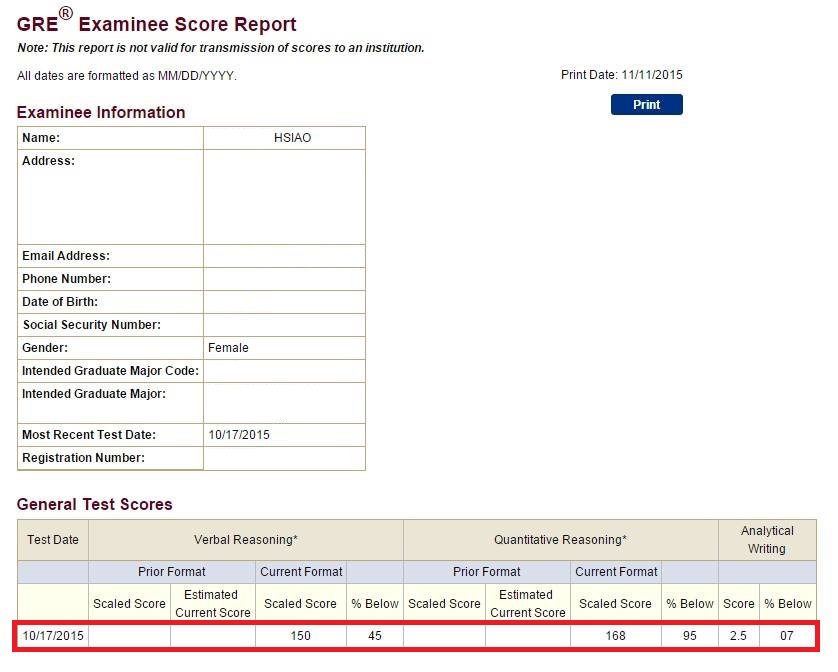Click the 'Social Security Number:' label
The width and height of the screenshot is (838, 672).
[91, 325]
